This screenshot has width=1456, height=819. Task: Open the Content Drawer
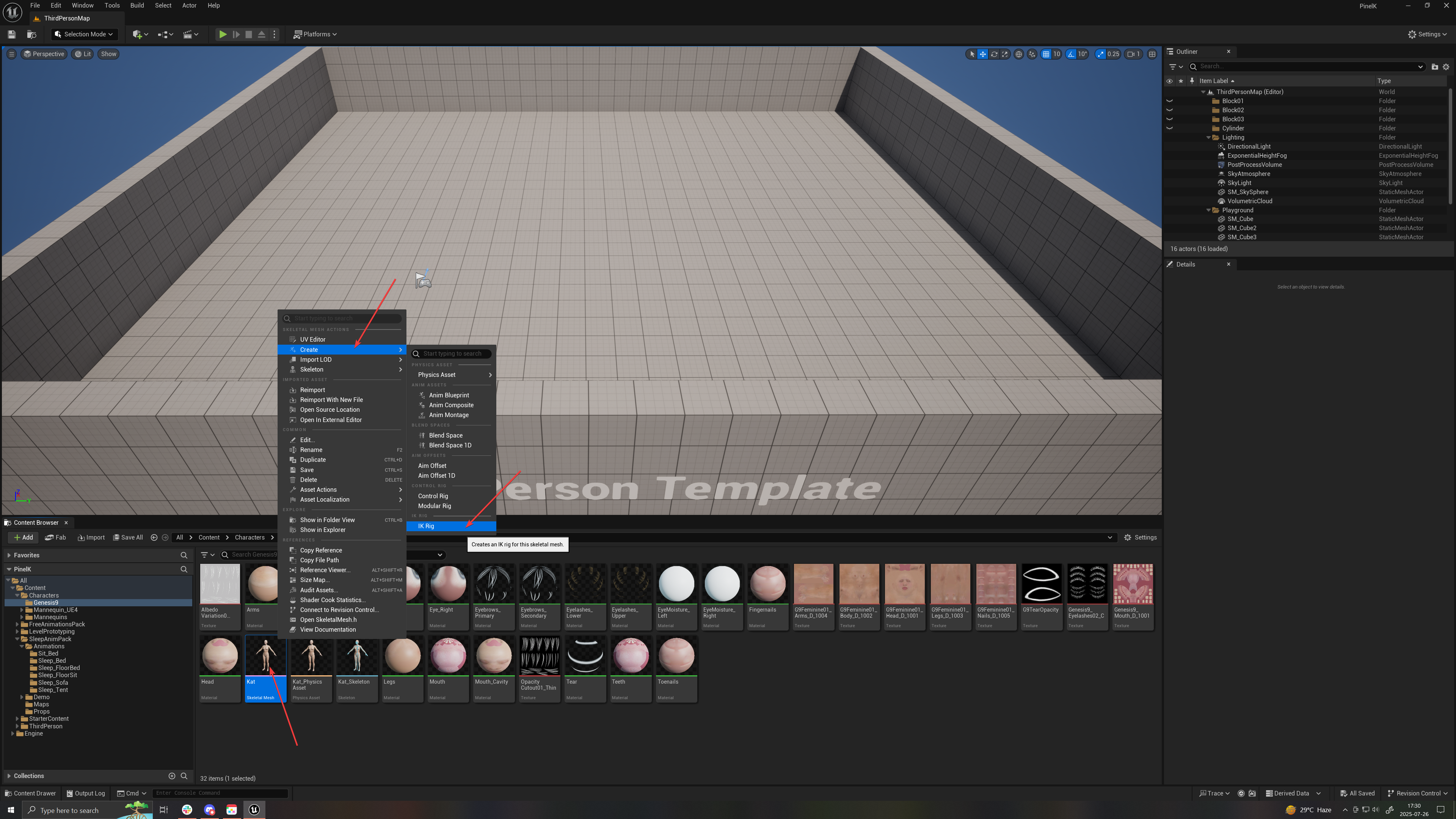coord(30,794)
